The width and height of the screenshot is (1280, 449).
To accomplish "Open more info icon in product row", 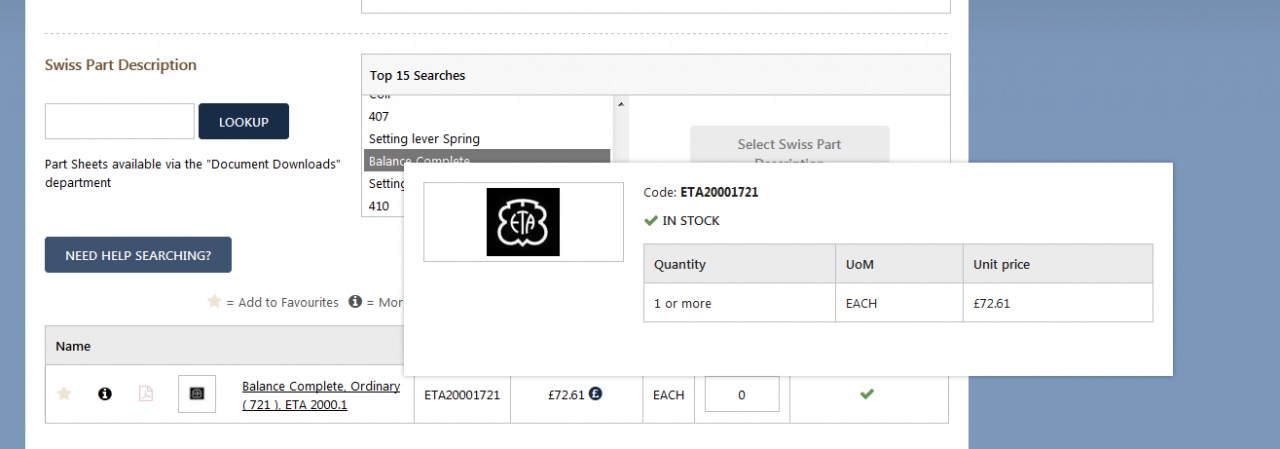I will click(105, 394).
